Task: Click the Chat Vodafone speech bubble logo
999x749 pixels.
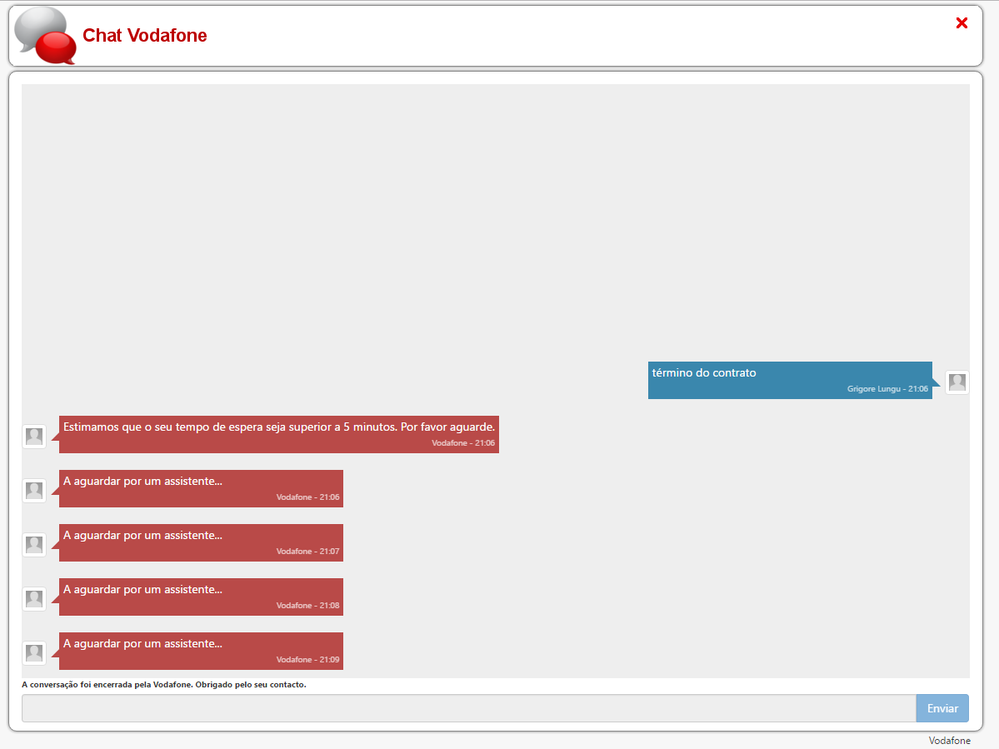Action: (44, 35)
